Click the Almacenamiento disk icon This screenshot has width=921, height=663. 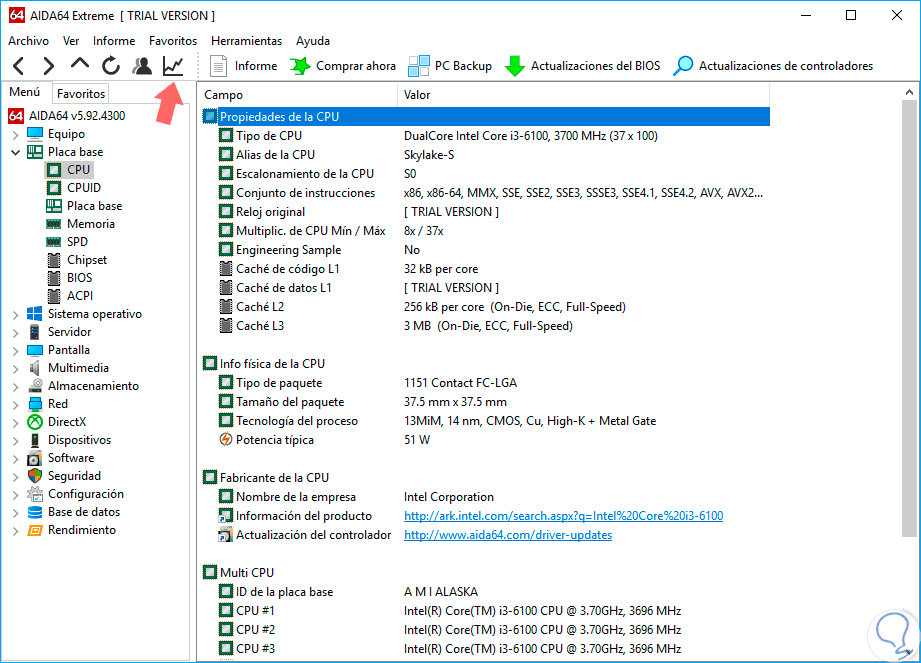point(35,386)
